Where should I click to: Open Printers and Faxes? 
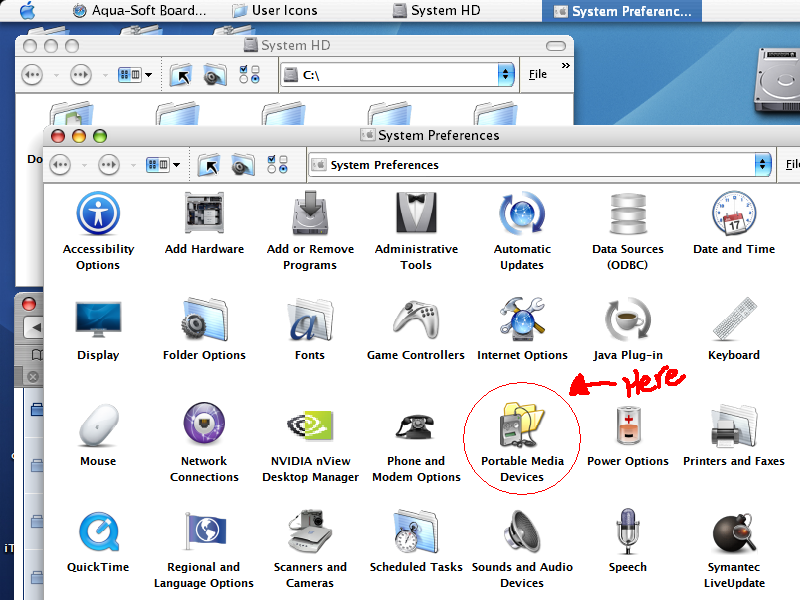coord(734,435)
